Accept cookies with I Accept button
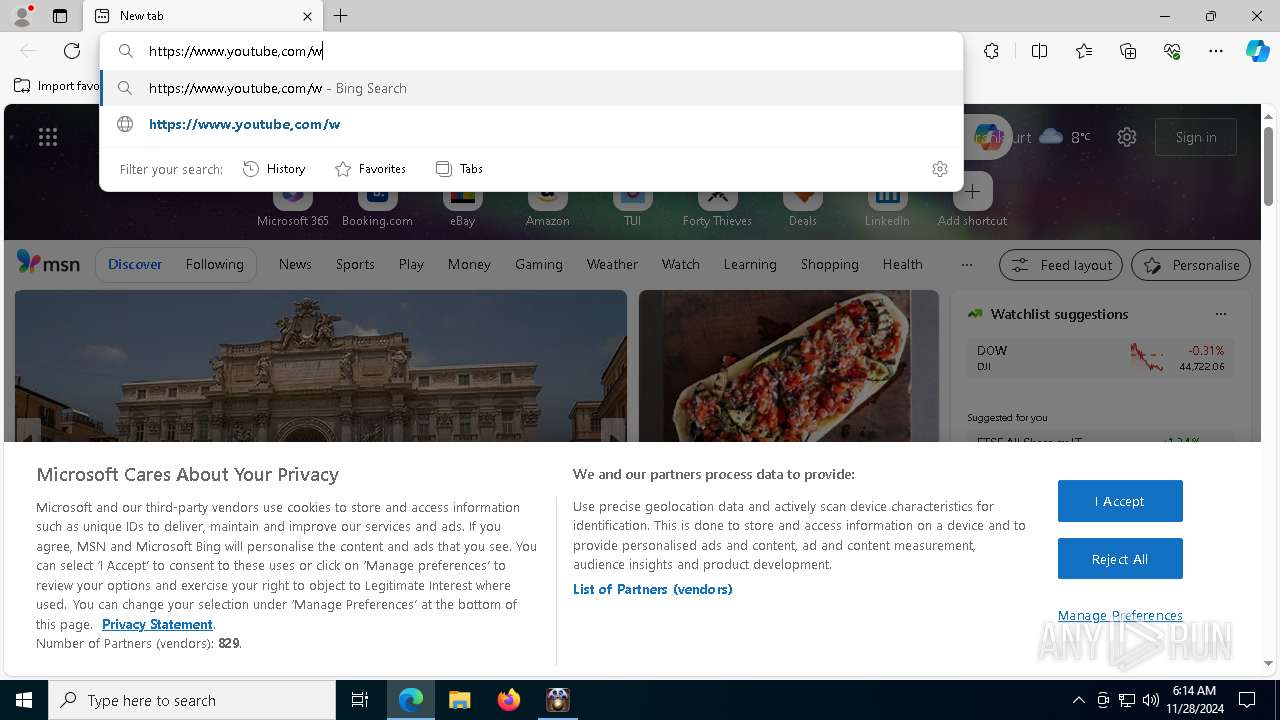The width and height of the screenshot is (1280, 720). pyautogui.click(x=1120, y=501)
